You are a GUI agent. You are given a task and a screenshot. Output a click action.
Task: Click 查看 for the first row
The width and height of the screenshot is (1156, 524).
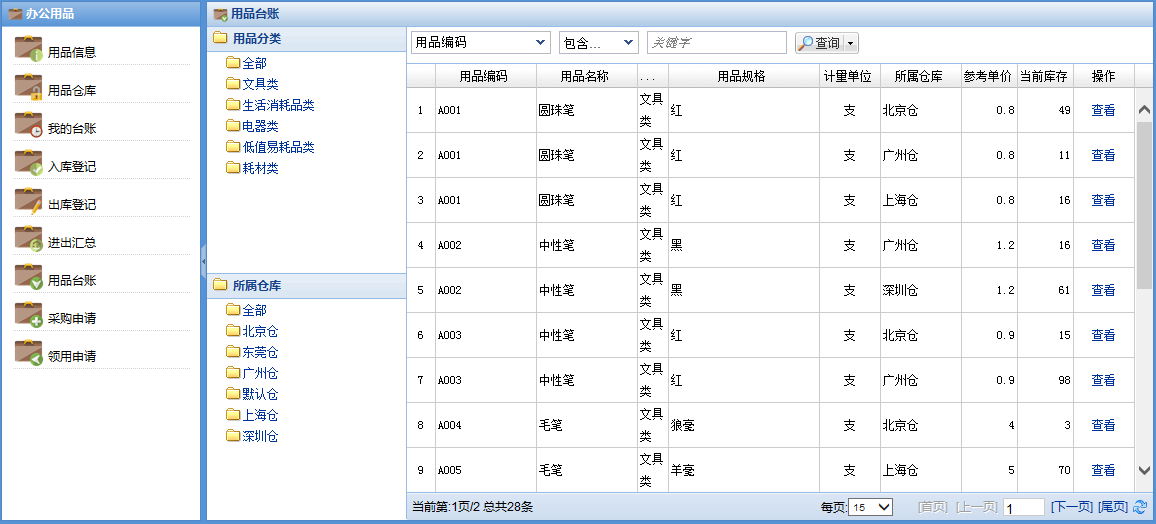pos(1103,110)
